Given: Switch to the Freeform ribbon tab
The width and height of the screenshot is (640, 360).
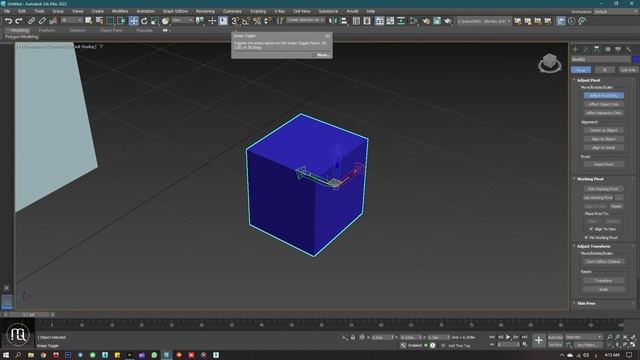Looking at the screenshot, I should 47,30.
